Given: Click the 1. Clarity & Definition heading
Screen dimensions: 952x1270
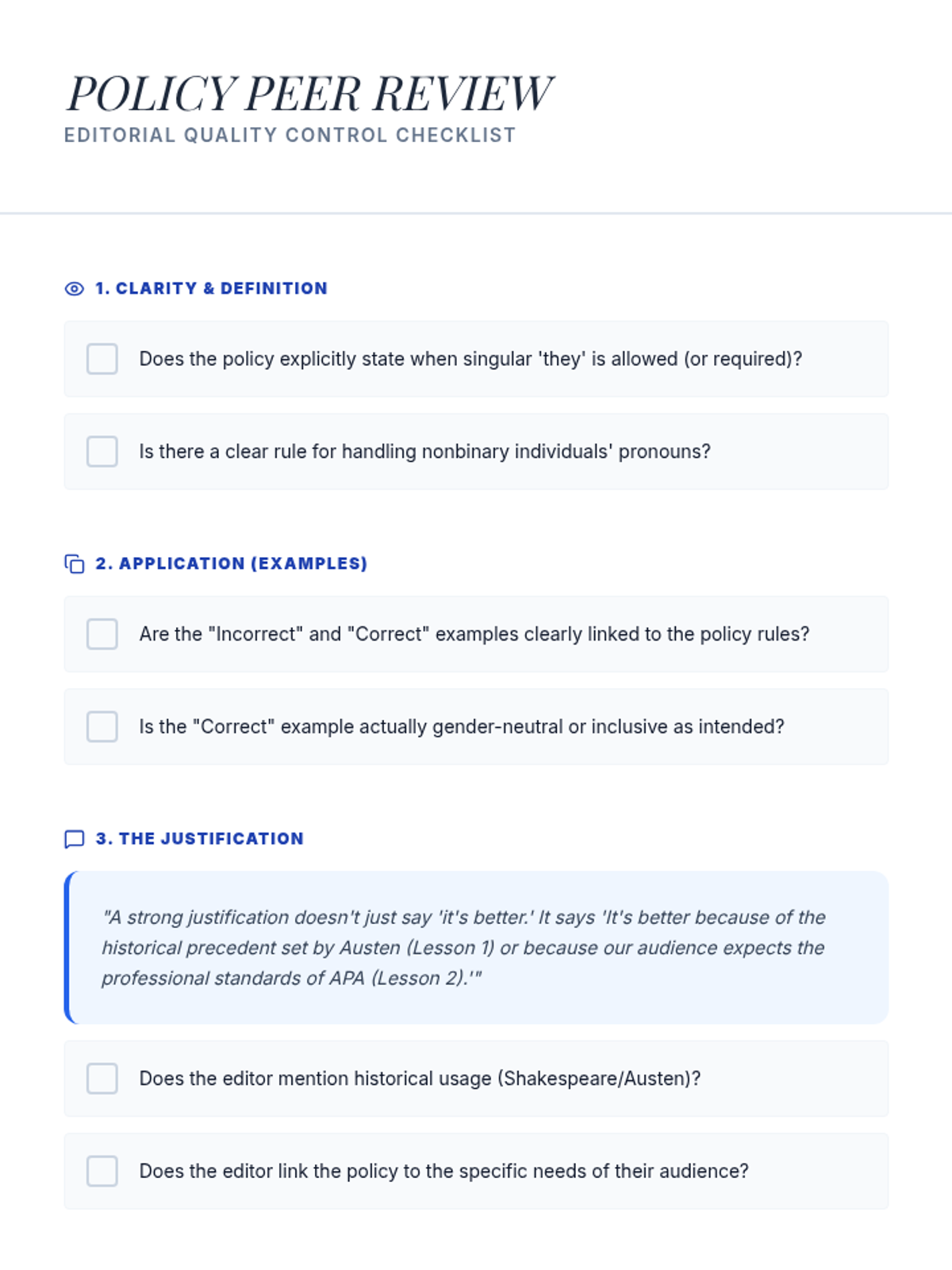Looking at the screenshot, I should [211, 289].
